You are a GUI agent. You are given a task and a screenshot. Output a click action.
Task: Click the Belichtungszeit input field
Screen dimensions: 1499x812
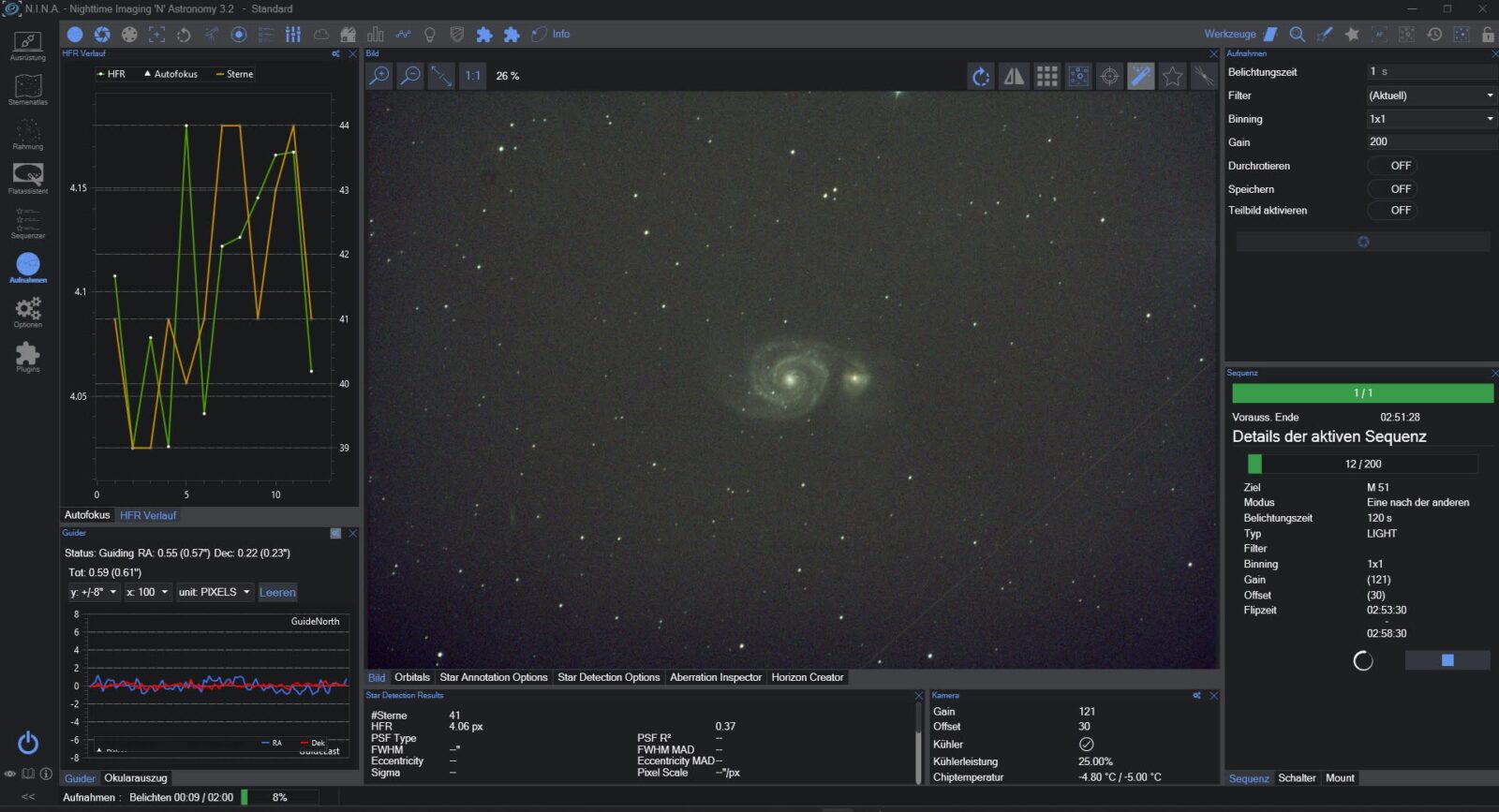pyautogui.click(x=1430, y=72)
